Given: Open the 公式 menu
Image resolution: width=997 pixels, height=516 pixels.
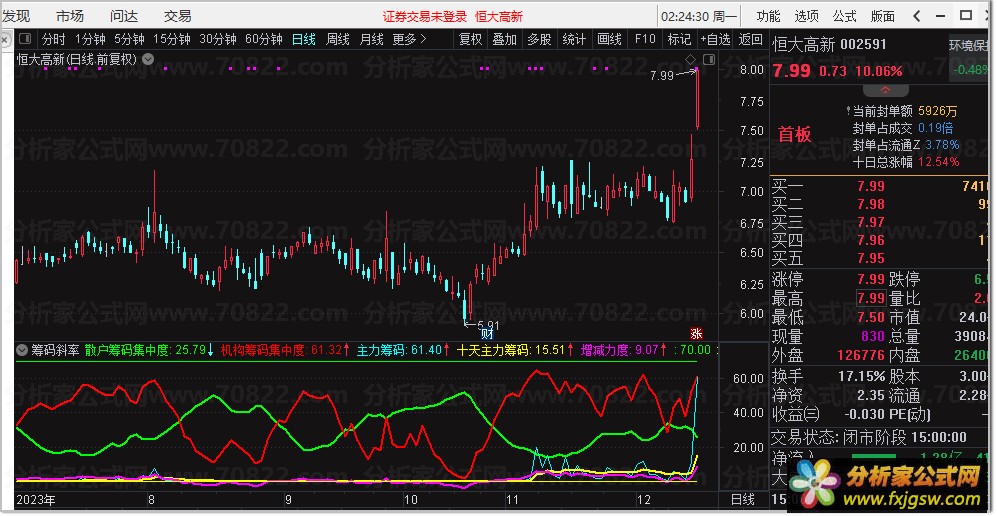Looking at the screenshot, I should click(844, 16).
